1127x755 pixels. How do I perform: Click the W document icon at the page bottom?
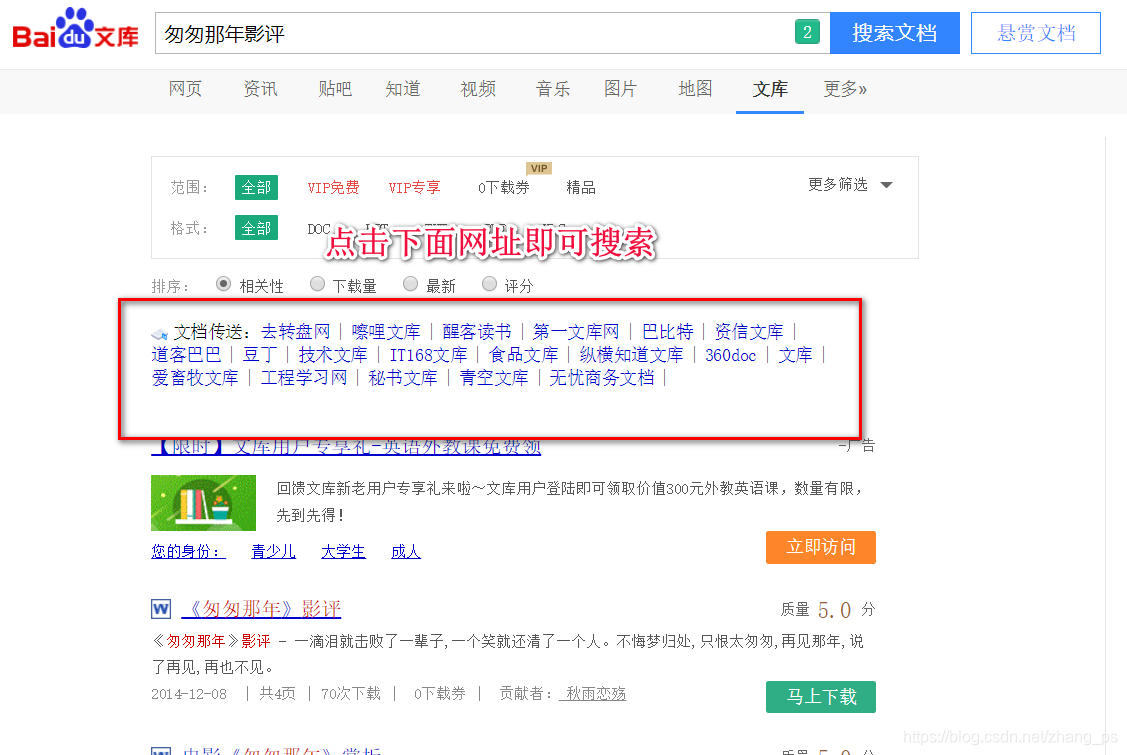coord(161,750)
